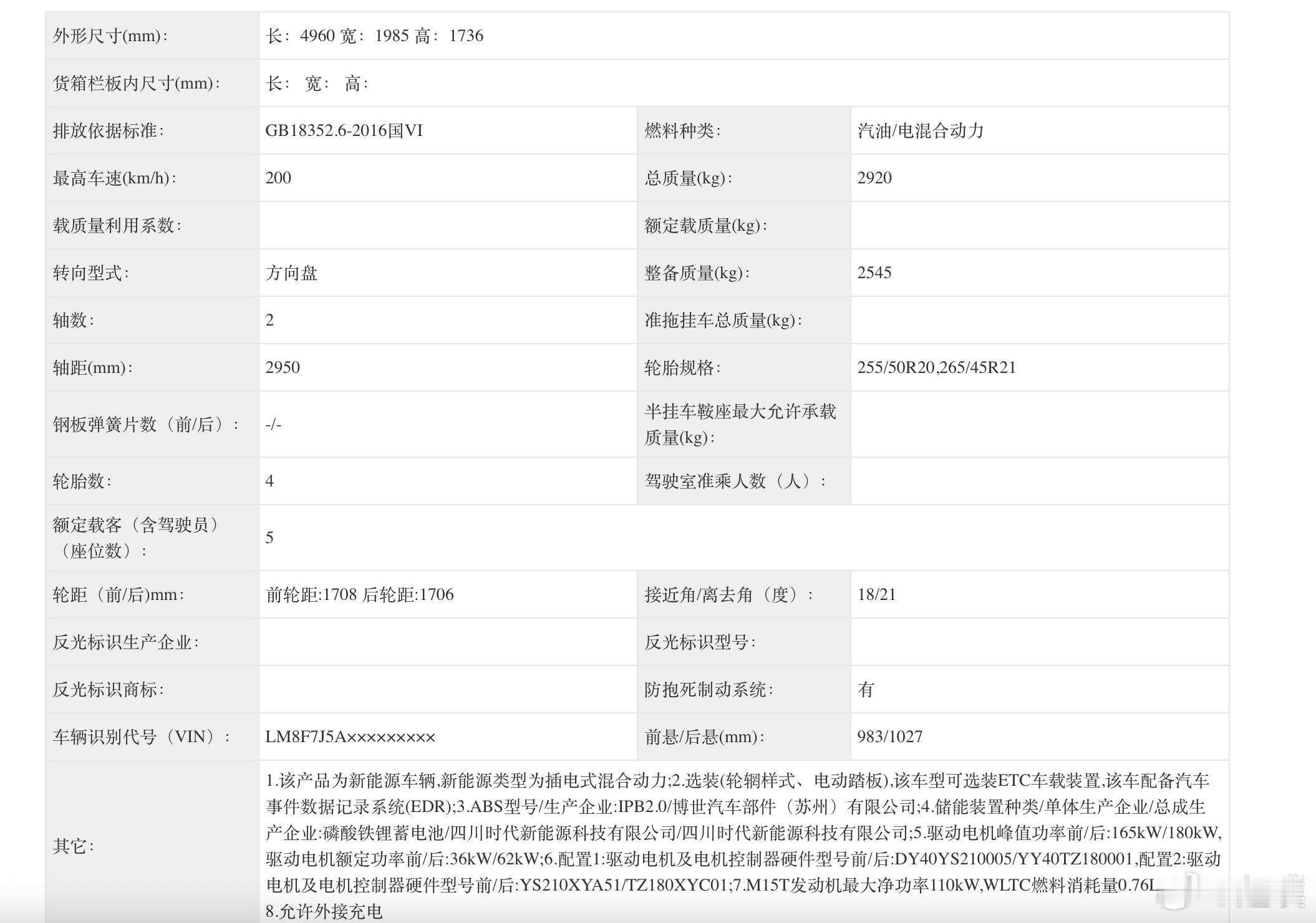
Task: Select the total mass value 2920
Action: pos(874,178)
